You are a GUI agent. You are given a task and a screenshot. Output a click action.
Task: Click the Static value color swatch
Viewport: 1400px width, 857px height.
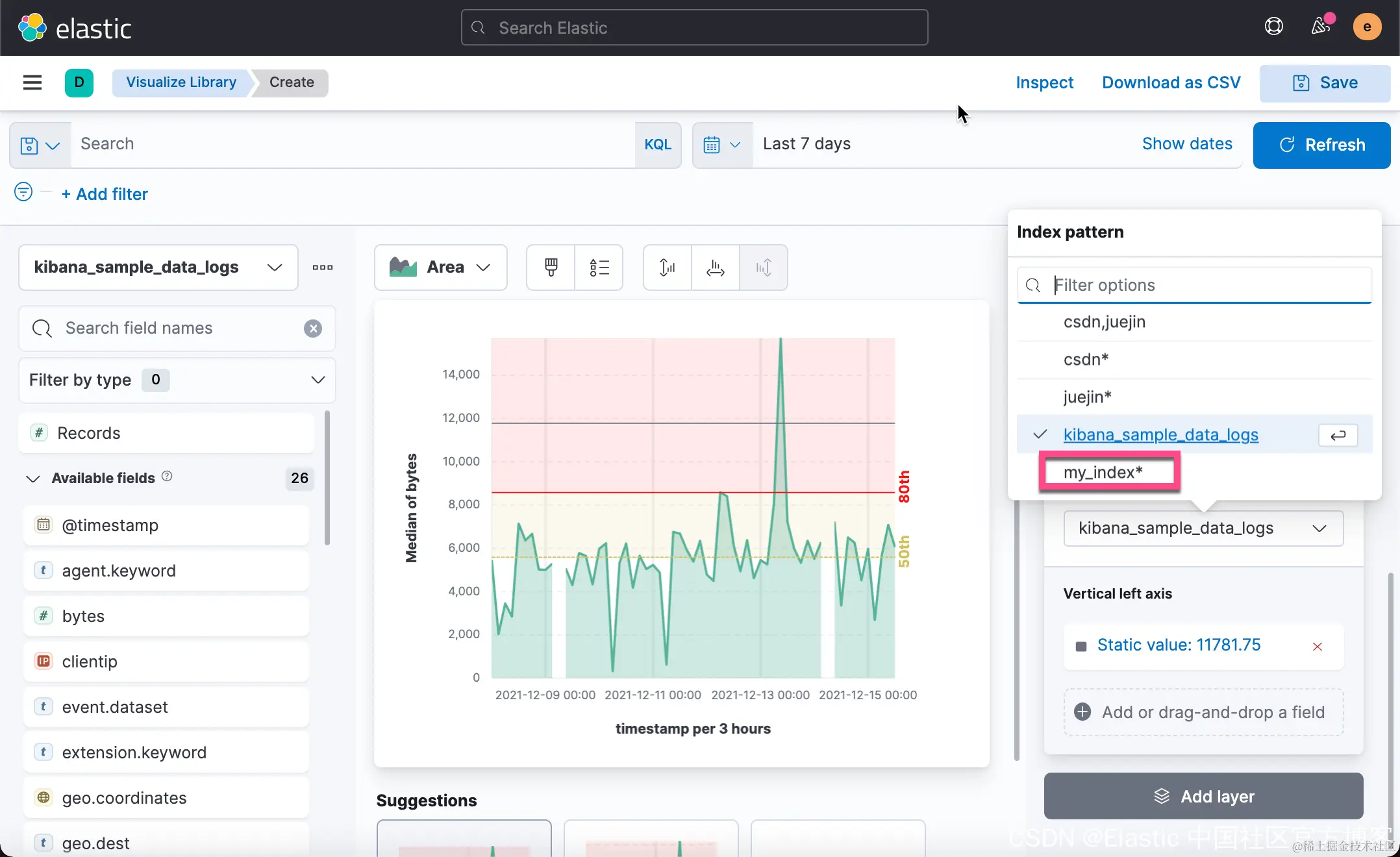(x=1081, y=646)
